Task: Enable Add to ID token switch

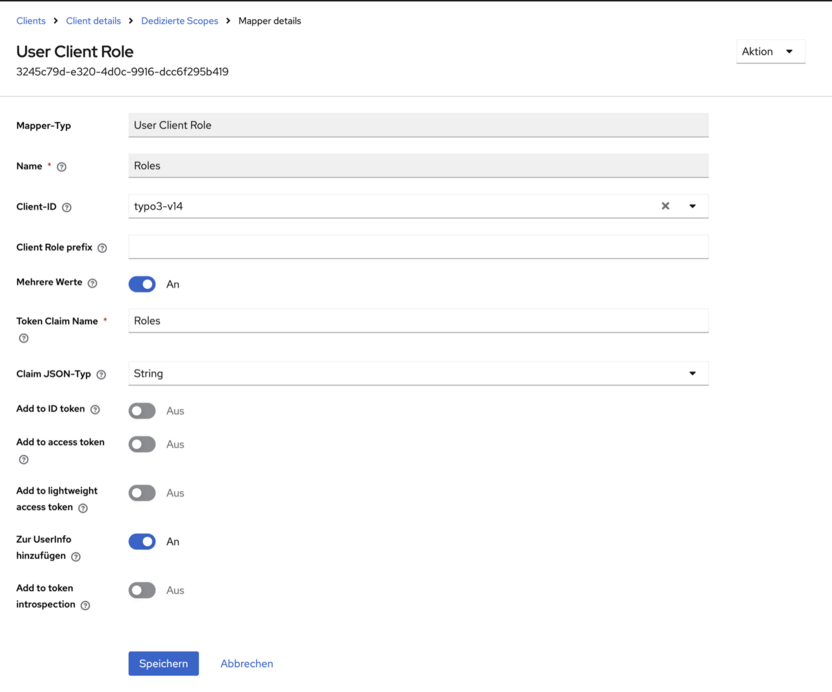Action: click(142, 411)
